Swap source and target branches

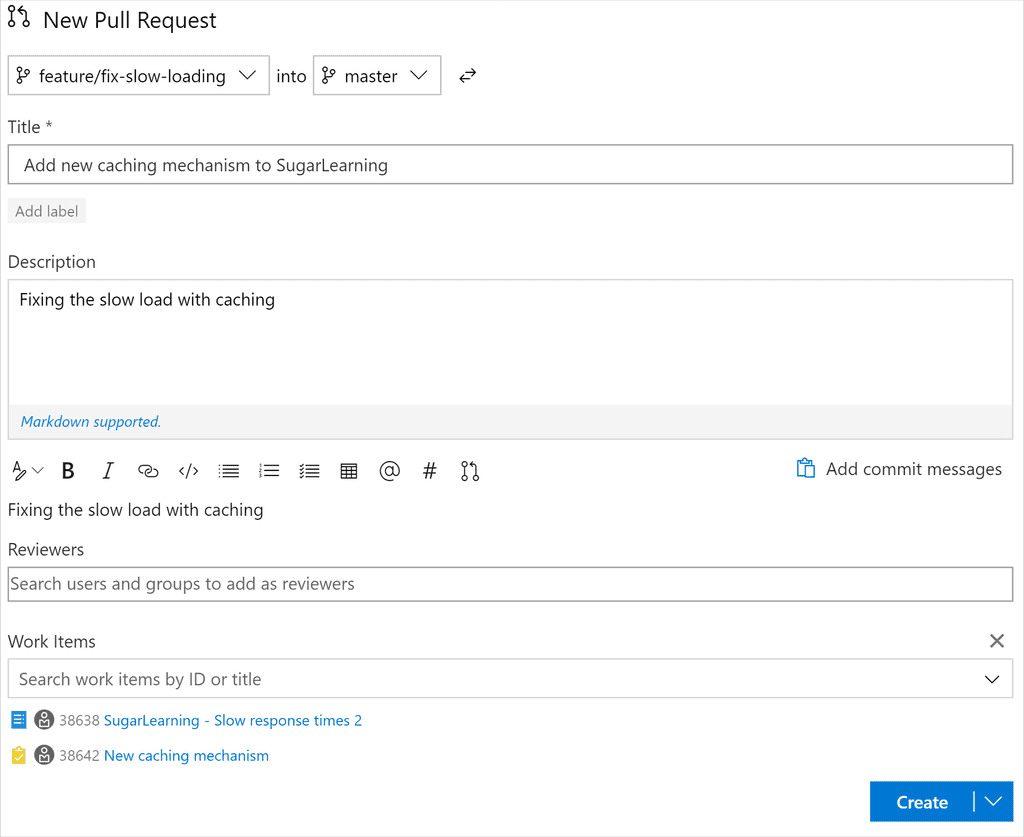pyautogui.click(x=467, y=74)
